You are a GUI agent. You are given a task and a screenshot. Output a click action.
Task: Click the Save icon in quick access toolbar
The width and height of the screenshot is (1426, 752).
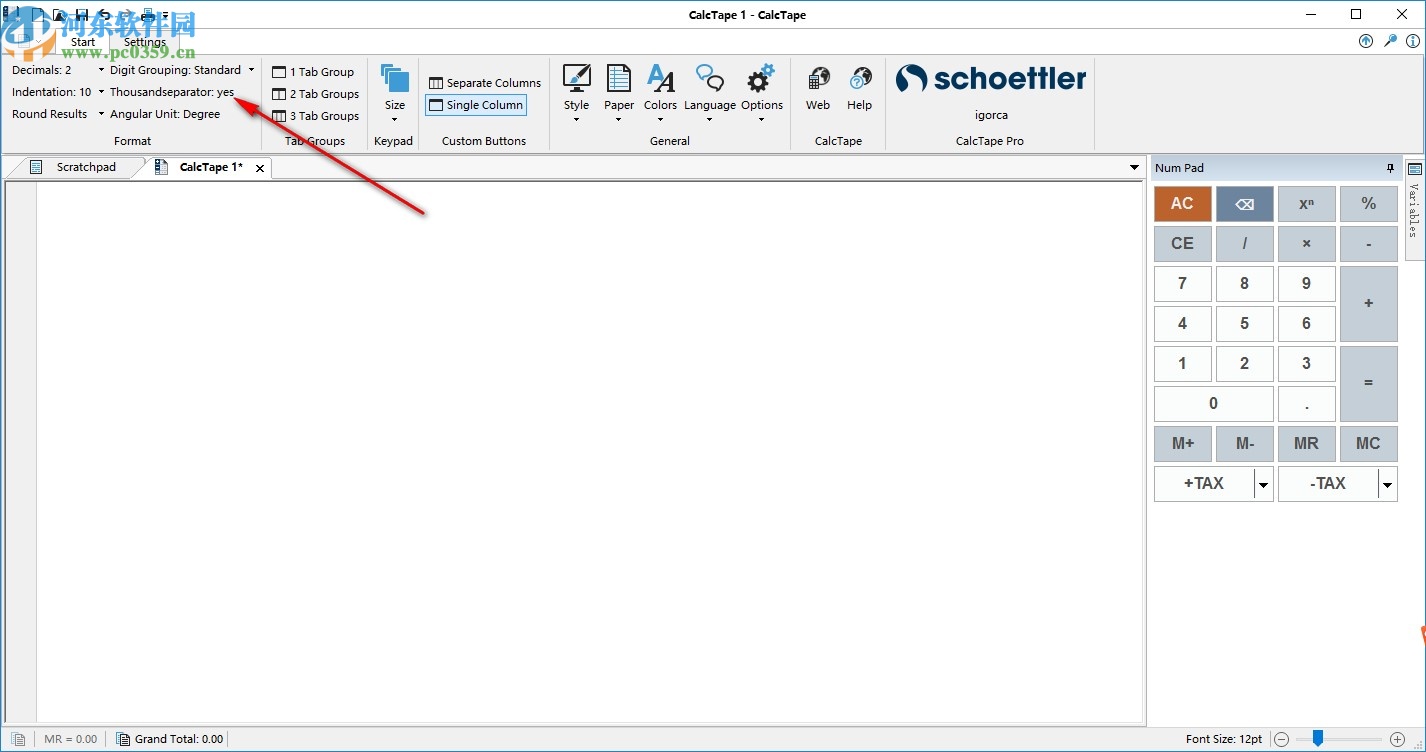coord(83,15)
